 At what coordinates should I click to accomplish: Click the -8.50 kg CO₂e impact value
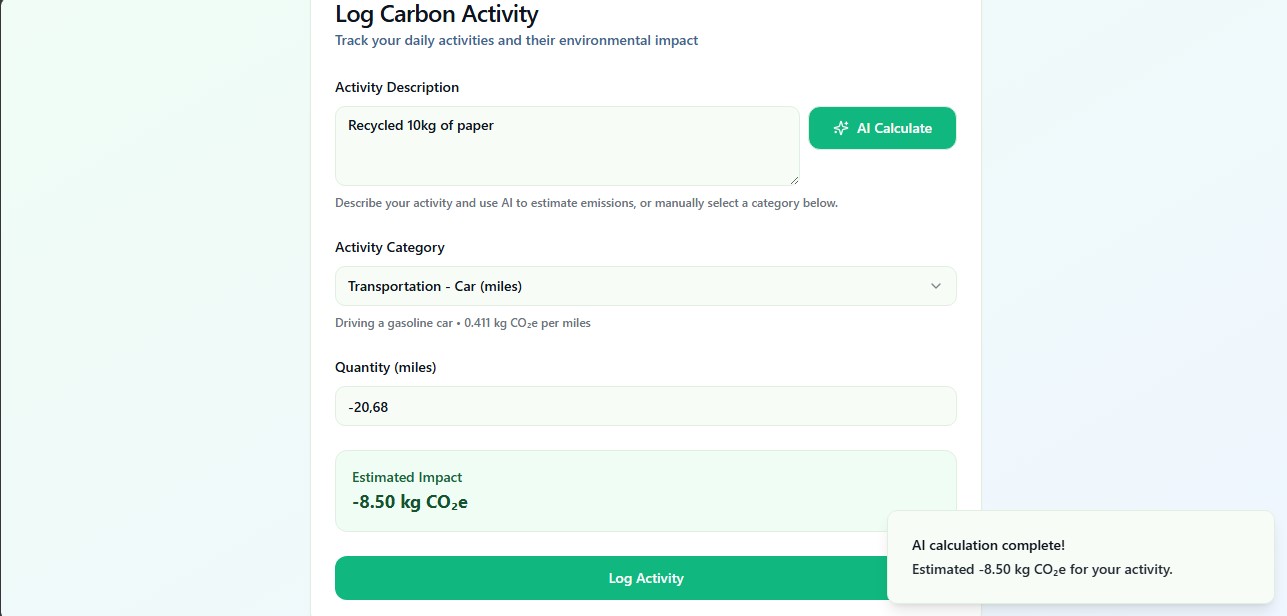click(410, 502)
